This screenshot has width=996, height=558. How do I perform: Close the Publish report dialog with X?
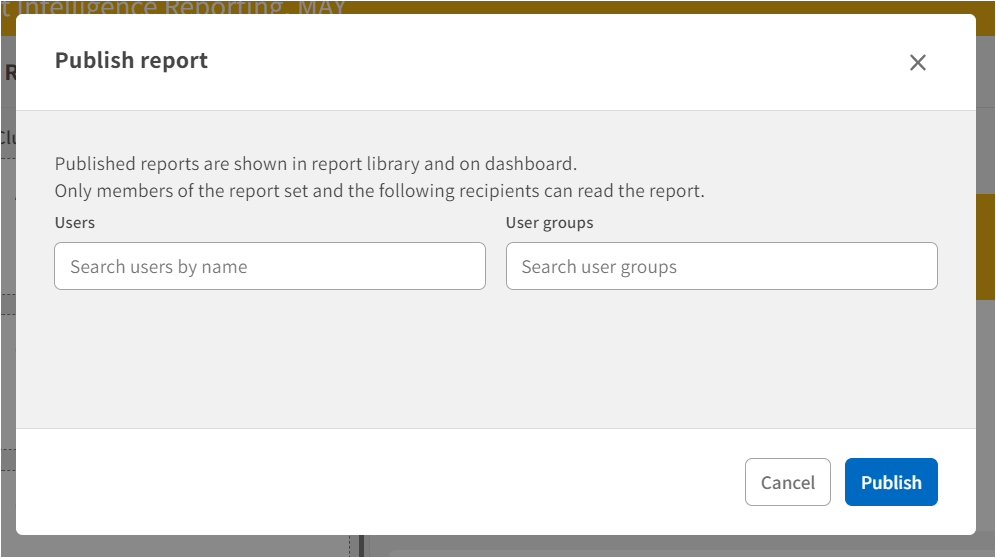coord(917,63)
